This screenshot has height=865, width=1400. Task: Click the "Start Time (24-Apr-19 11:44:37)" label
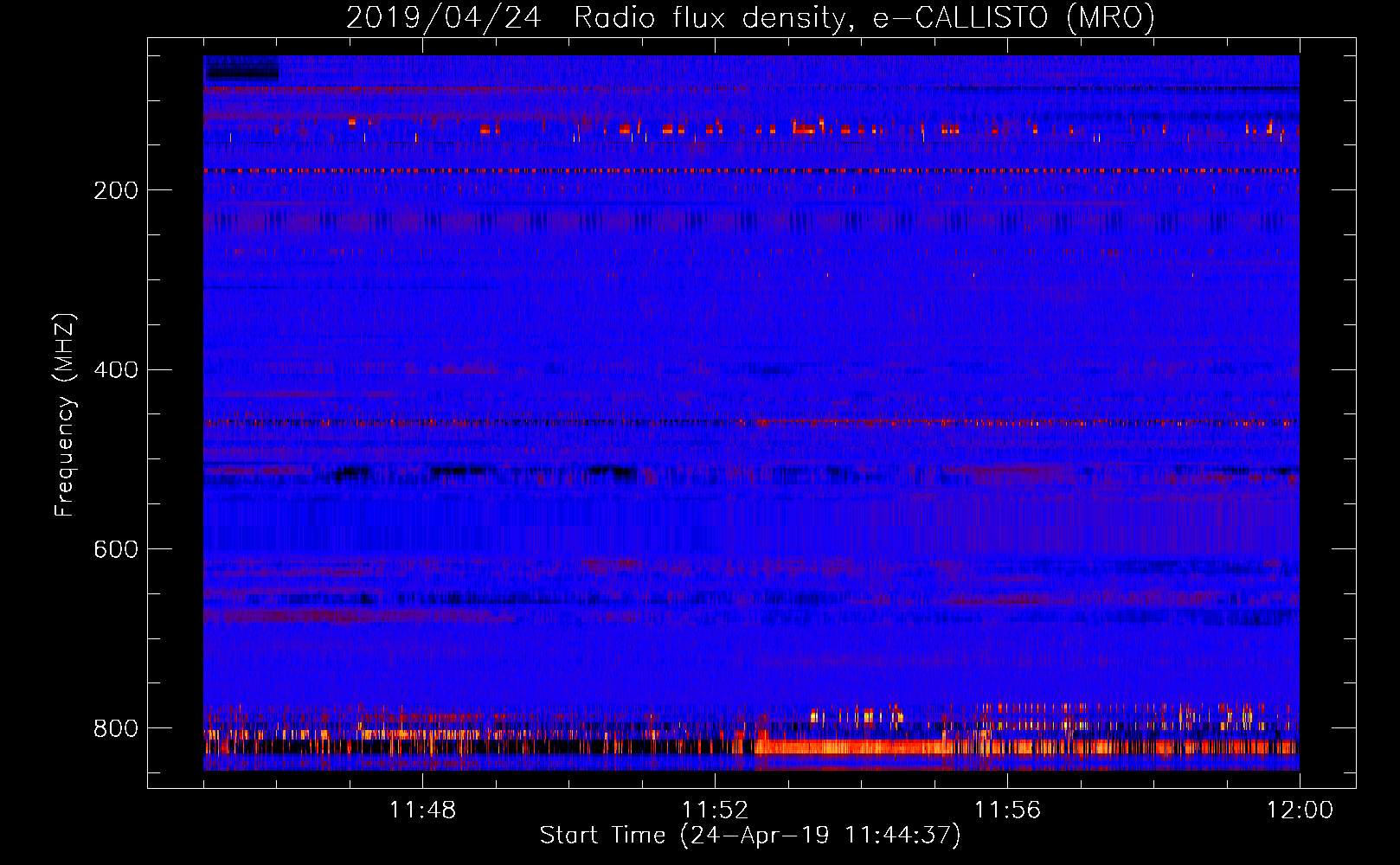coord(750,836)
